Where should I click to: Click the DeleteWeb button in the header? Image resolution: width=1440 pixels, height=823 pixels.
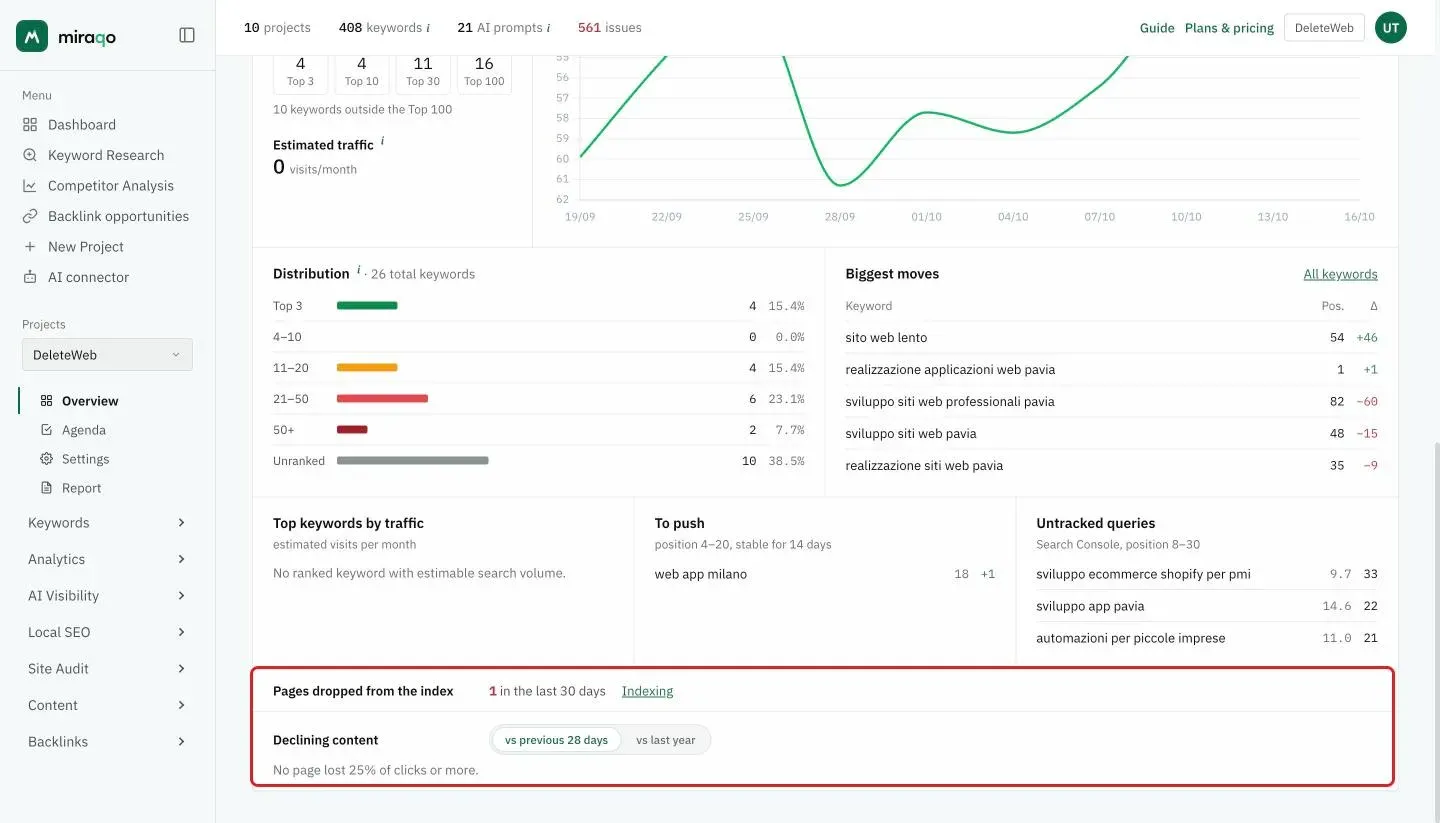[x=1324, y=28]
